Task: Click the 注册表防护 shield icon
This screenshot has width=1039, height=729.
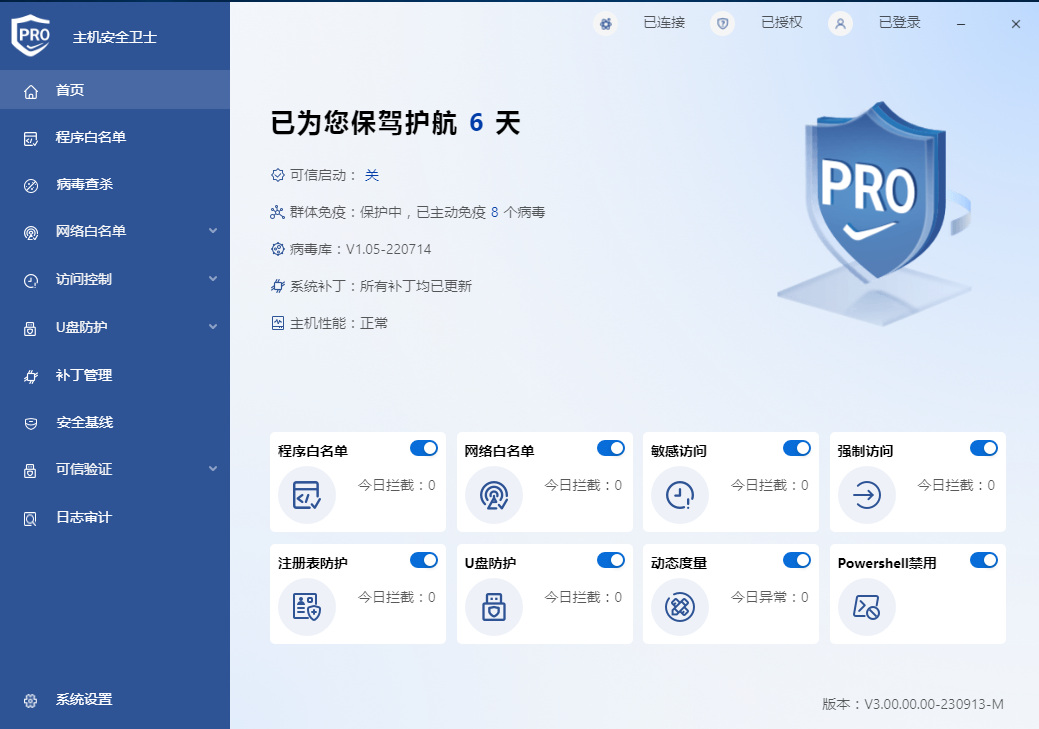Action: click(x=306, y=606)
